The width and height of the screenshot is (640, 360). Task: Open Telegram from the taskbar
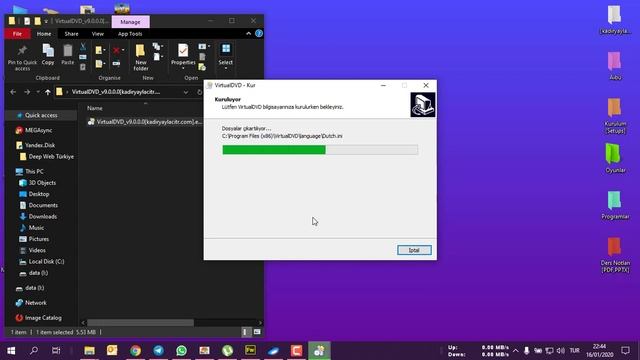tap(158, 351)
